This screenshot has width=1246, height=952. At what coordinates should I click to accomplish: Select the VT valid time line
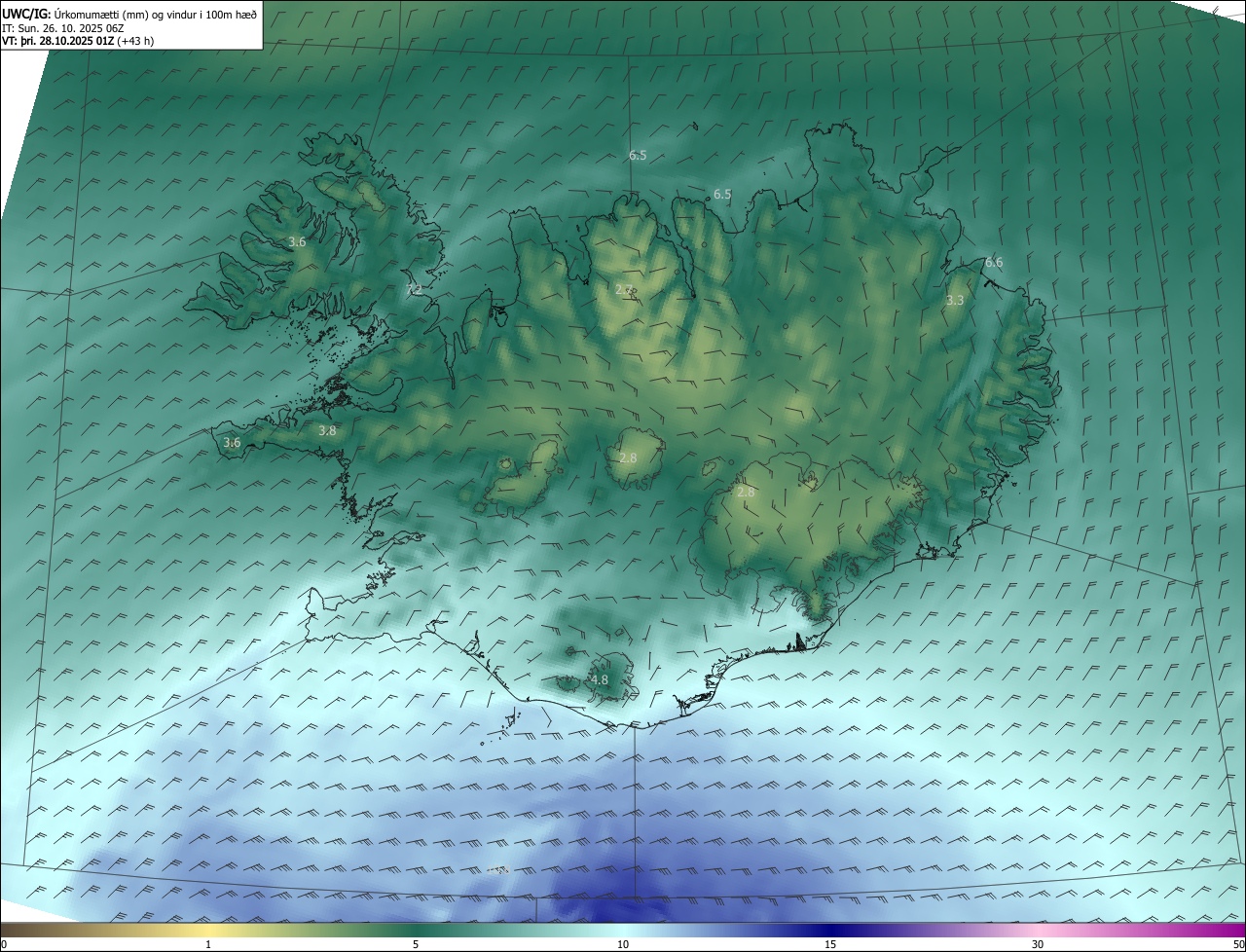point(78,41)
